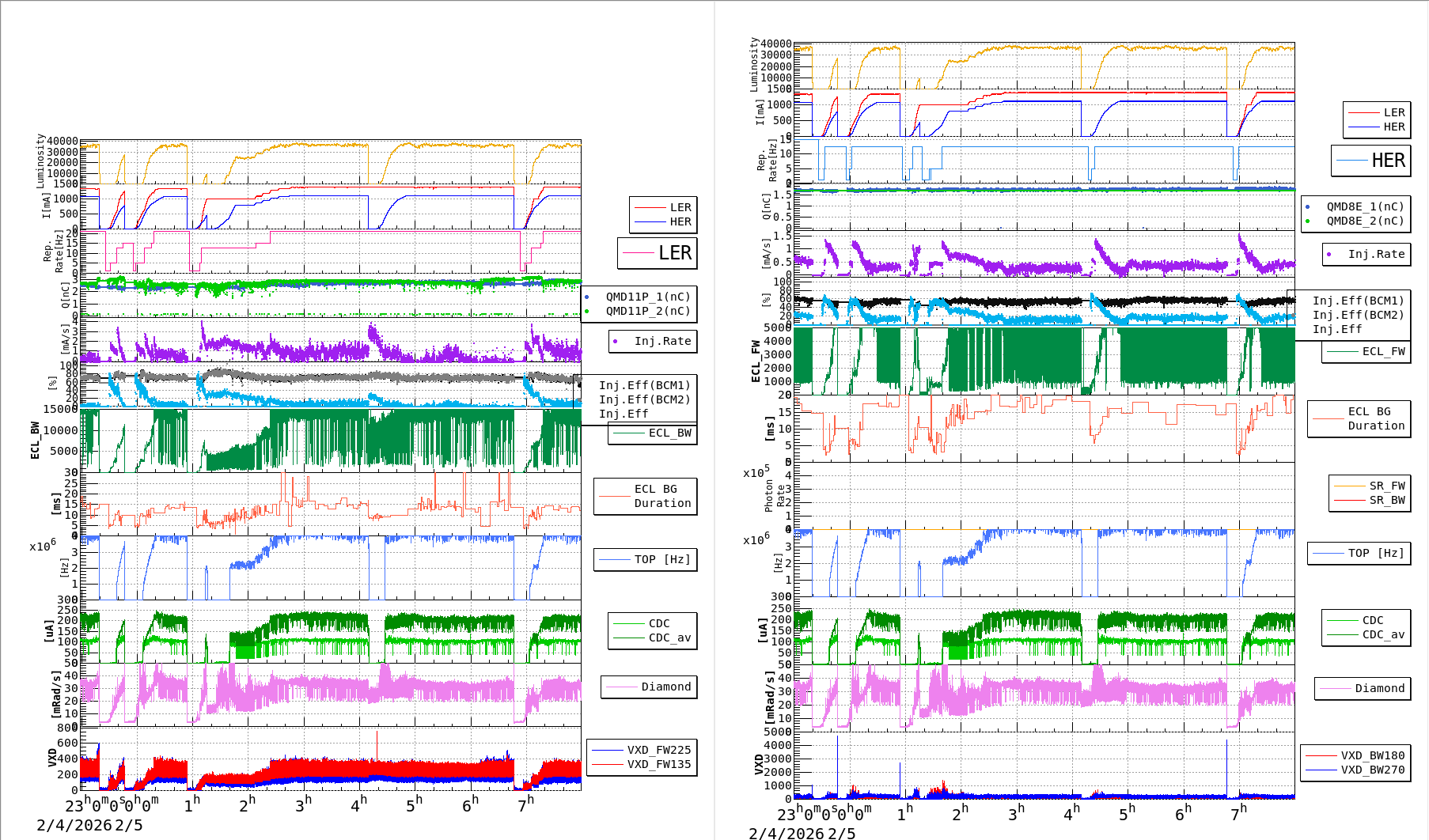Click the QMD8E_2(nC) legend entry
The image size is (1429, 840).
click(x=1365, y=221)
